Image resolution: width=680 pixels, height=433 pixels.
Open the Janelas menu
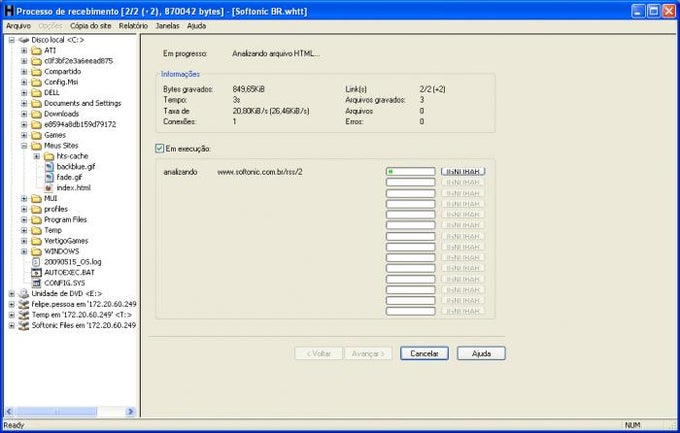(x=167, y=26)
